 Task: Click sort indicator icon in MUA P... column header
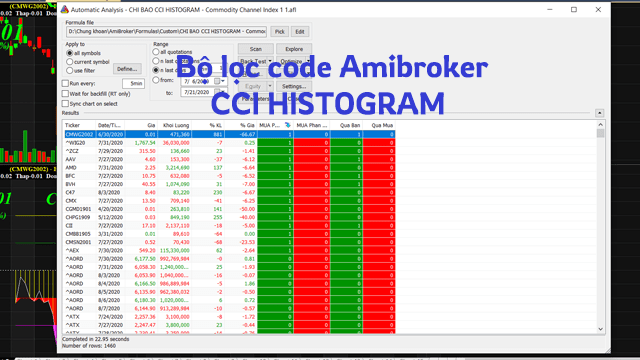(x=287, y=125)
